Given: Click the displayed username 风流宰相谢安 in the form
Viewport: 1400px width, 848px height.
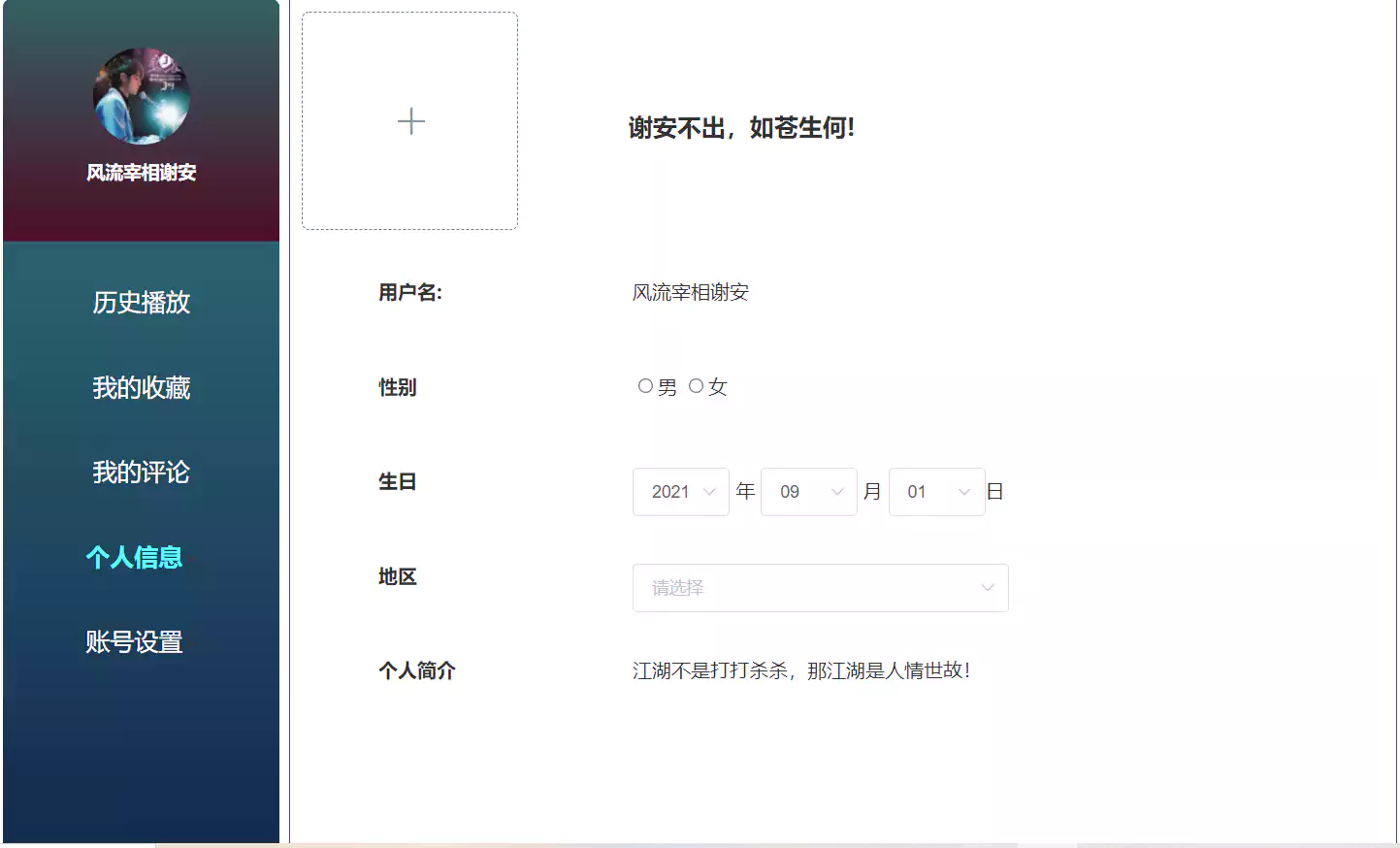Looking at the screenshot, I should point(692,292).
